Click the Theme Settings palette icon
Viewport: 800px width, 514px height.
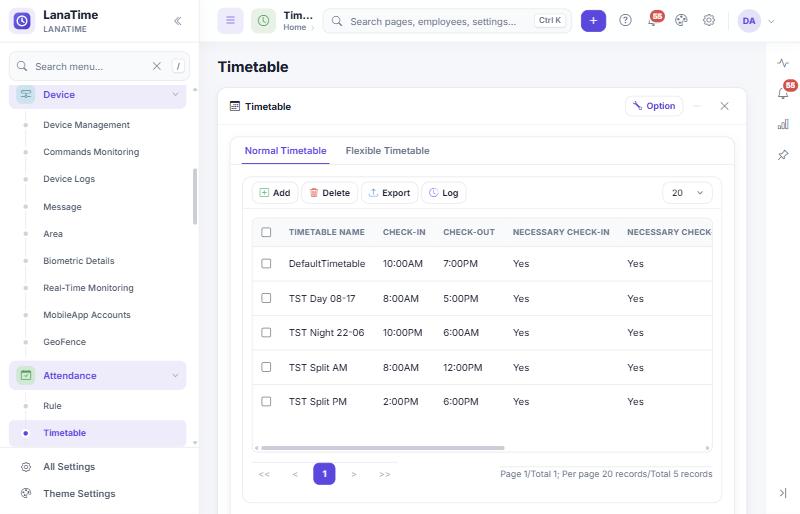pos(26,494)
